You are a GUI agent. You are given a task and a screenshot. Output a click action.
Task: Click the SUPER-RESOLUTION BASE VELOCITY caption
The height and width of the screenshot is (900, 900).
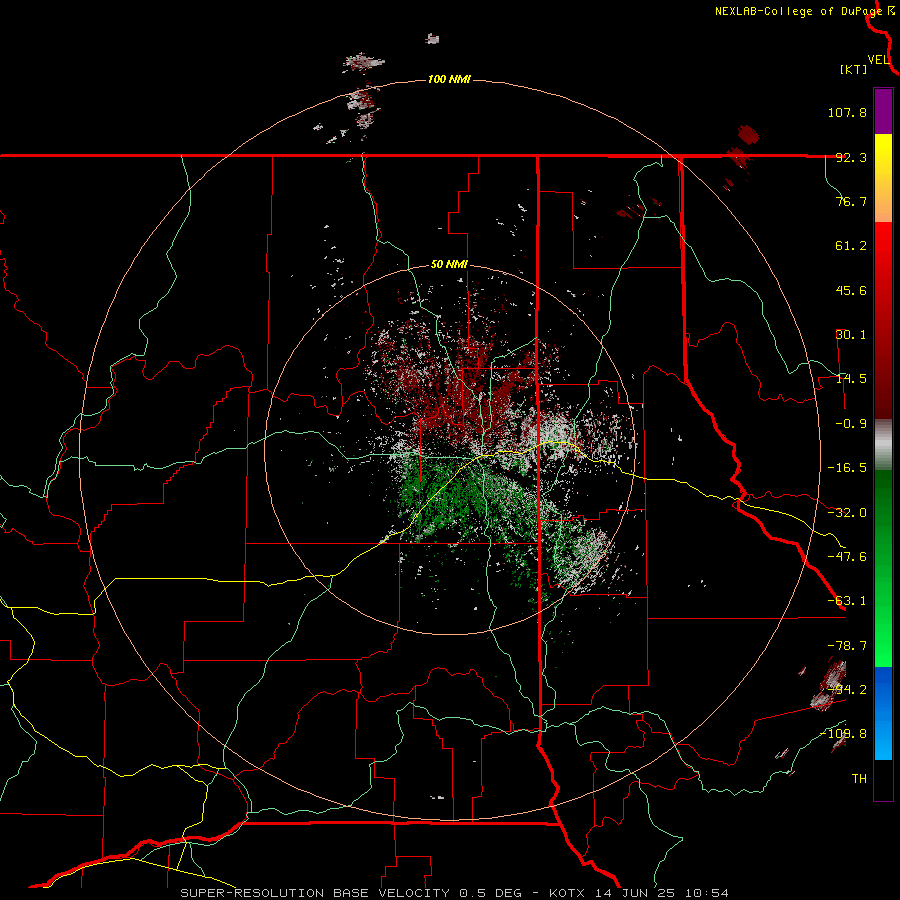tap(315, 893)
